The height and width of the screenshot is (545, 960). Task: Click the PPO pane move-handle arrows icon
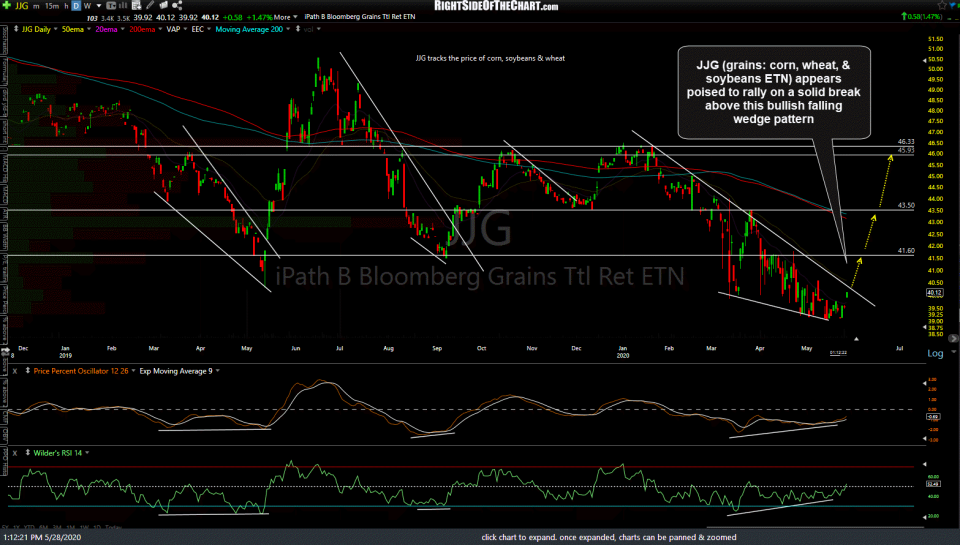[x=28, y=371]
